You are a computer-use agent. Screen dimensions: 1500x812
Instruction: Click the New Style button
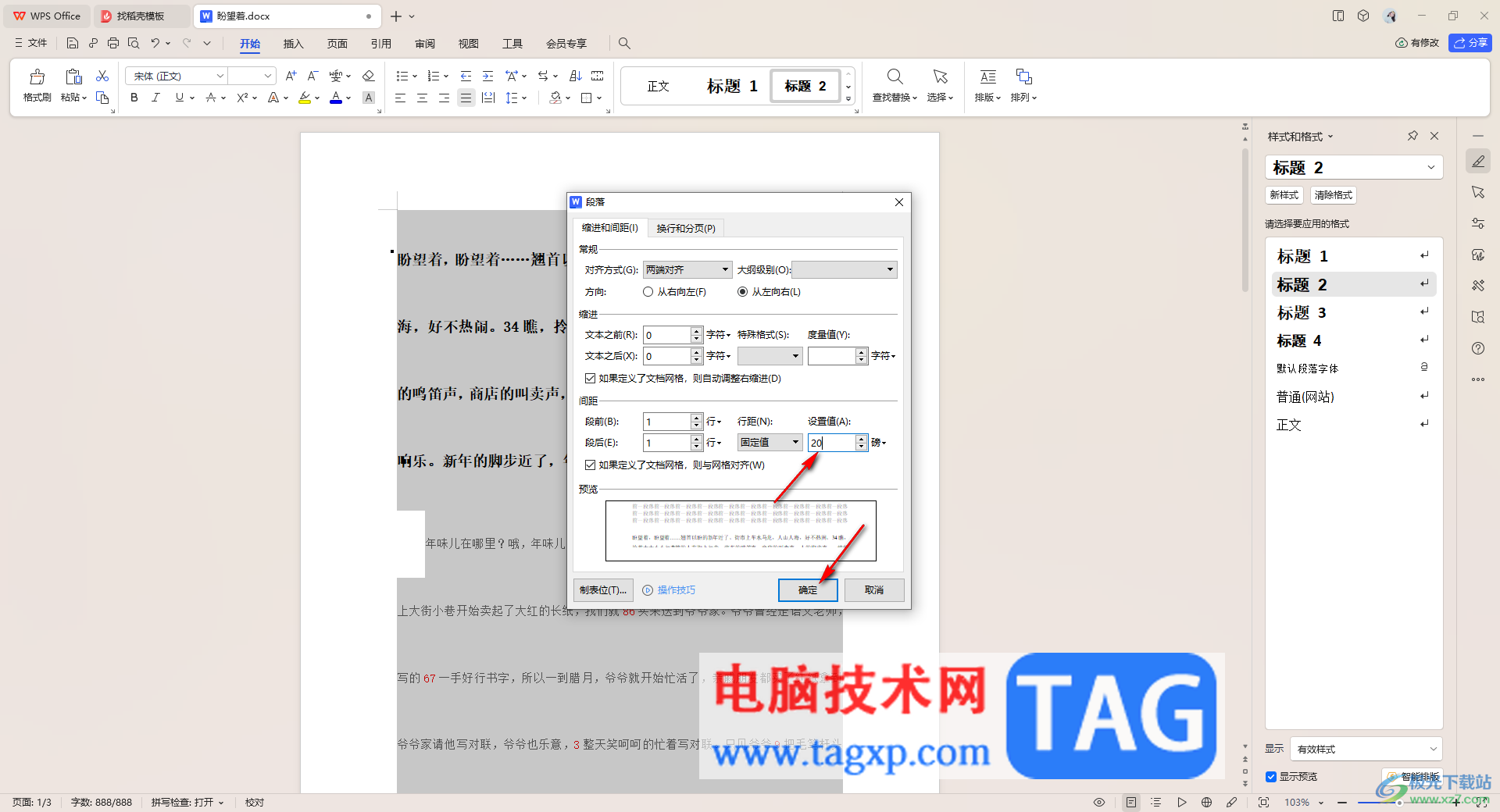(x=1284, y=195)
